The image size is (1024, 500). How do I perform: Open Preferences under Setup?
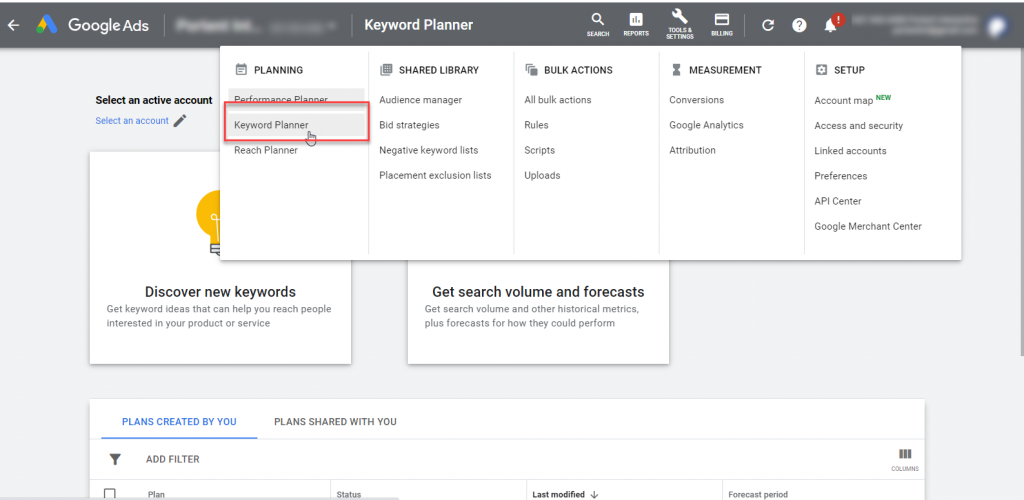pos(840,176)
